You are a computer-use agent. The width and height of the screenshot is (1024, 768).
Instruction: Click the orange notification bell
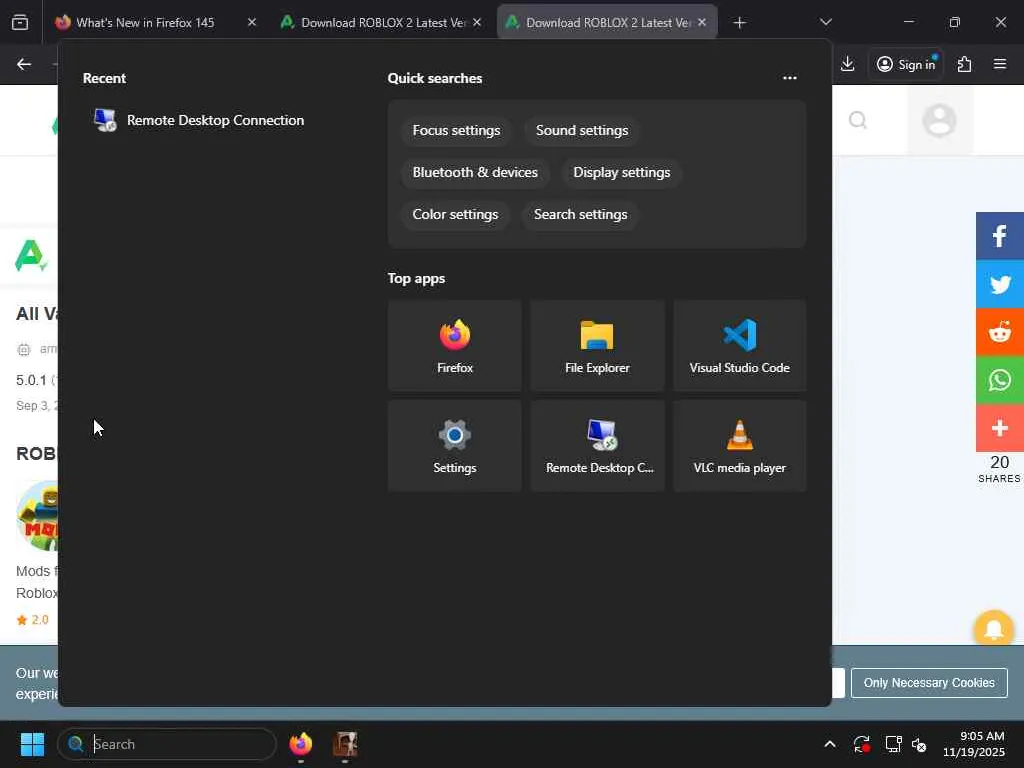click(993, 629)
